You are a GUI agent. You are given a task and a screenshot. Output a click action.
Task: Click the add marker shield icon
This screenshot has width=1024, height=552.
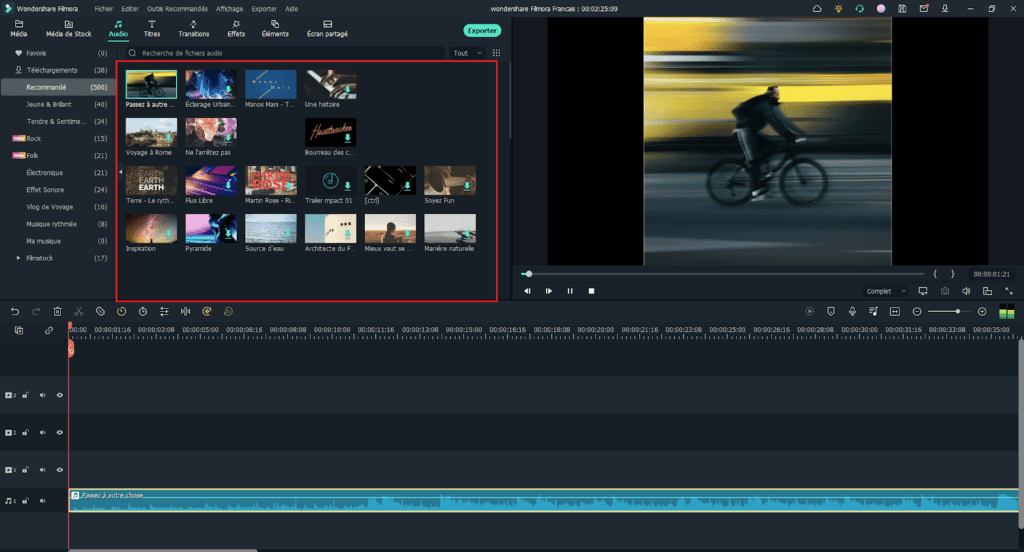coord(831,312)
